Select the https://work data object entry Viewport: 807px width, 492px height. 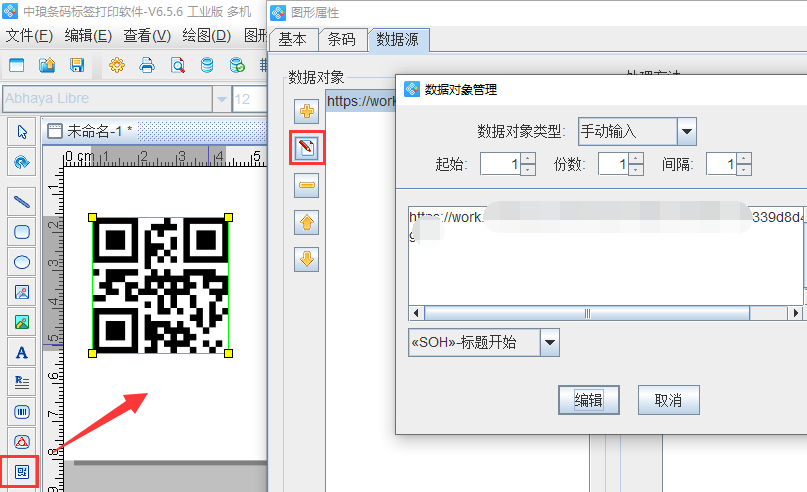pyautogui.click(x=361, y=101)
